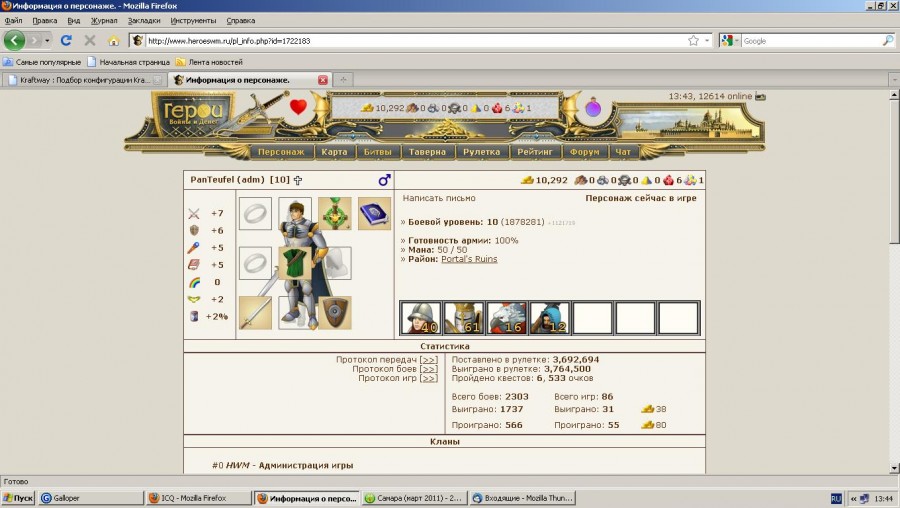The height and width of the screenshot is (508, 900).
Task: Bookmark page using the star icon
Action: [693, 41]
